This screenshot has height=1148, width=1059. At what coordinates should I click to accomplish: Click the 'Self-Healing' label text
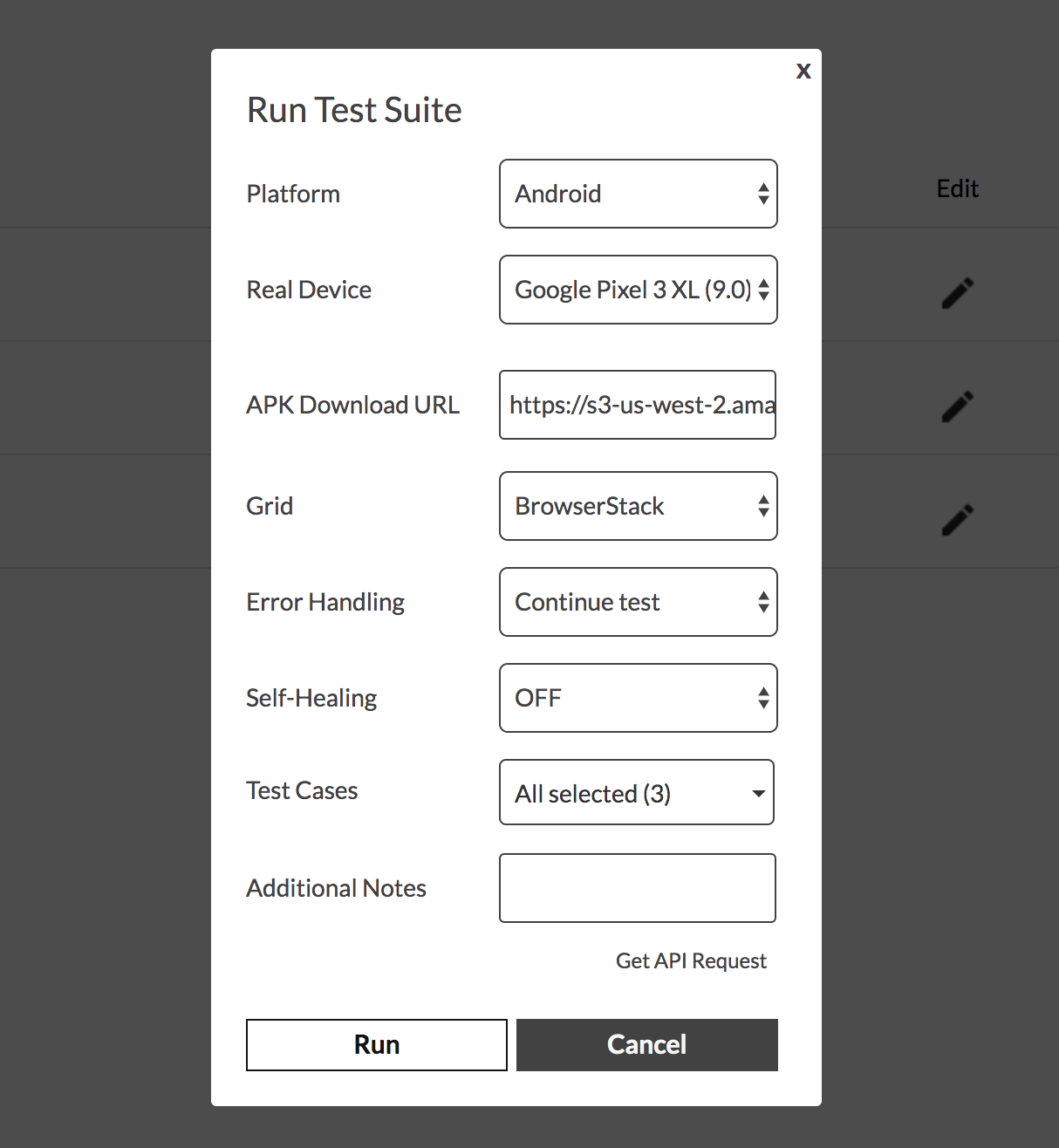(311, 698)
